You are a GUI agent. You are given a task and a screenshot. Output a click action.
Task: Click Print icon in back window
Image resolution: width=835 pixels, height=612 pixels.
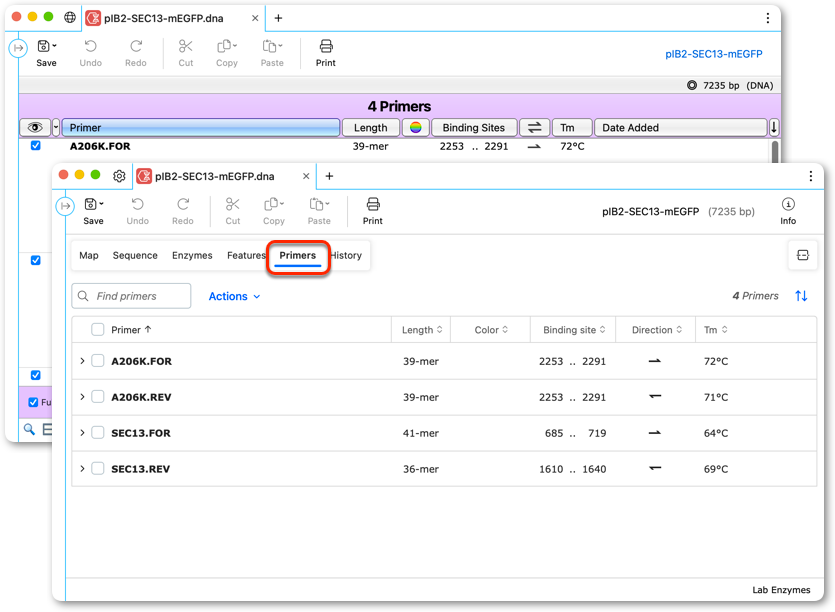(326, 46)
